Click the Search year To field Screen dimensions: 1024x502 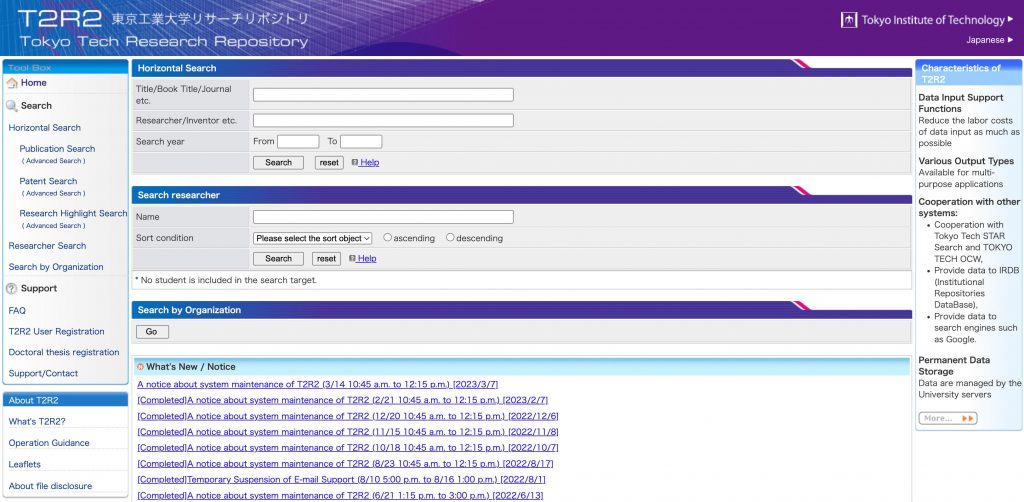[361, 142]
